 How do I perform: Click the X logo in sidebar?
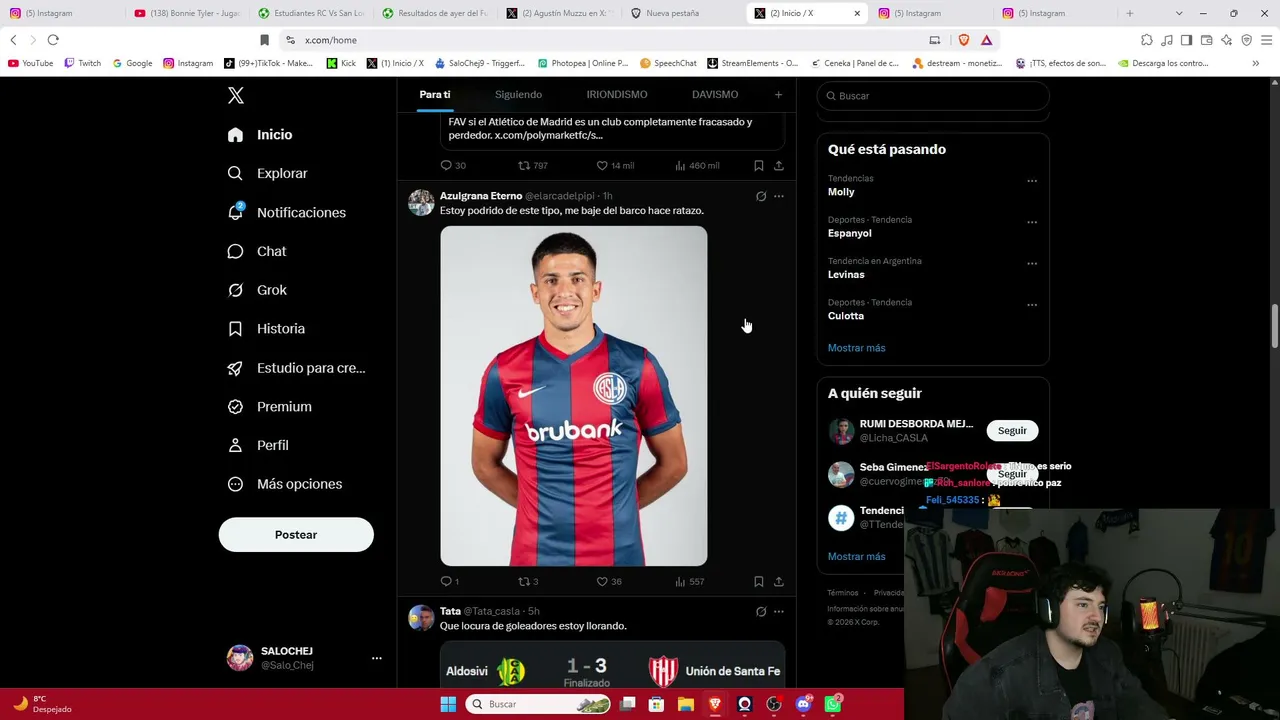click(x=236, y=96)
